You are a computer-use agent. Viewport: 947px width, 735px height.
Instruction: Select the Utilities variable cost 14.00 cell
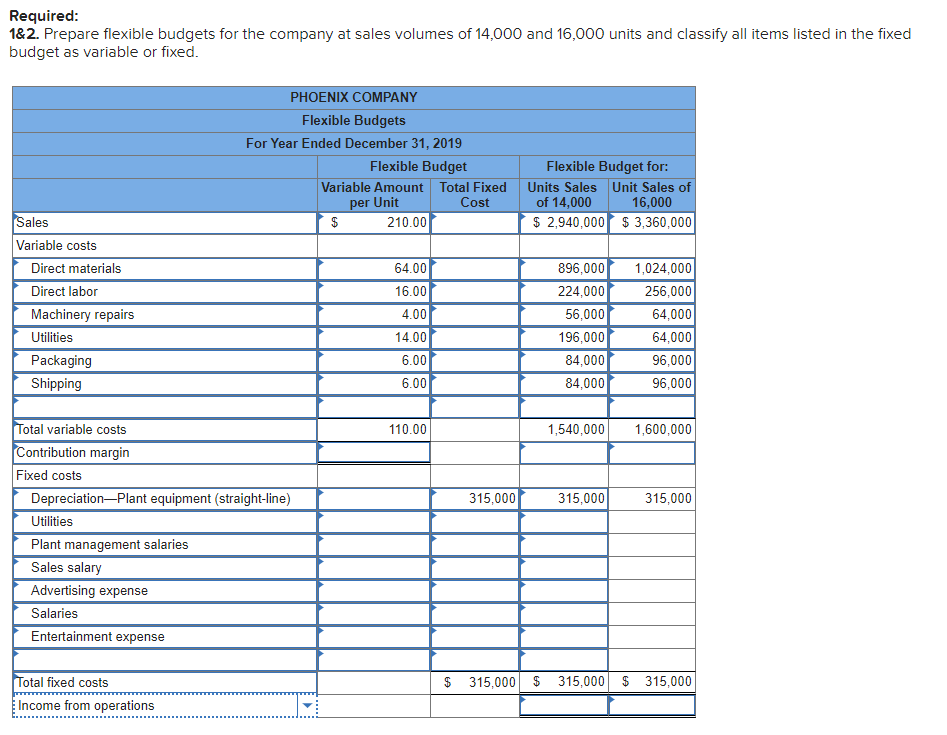pos(374,337)
